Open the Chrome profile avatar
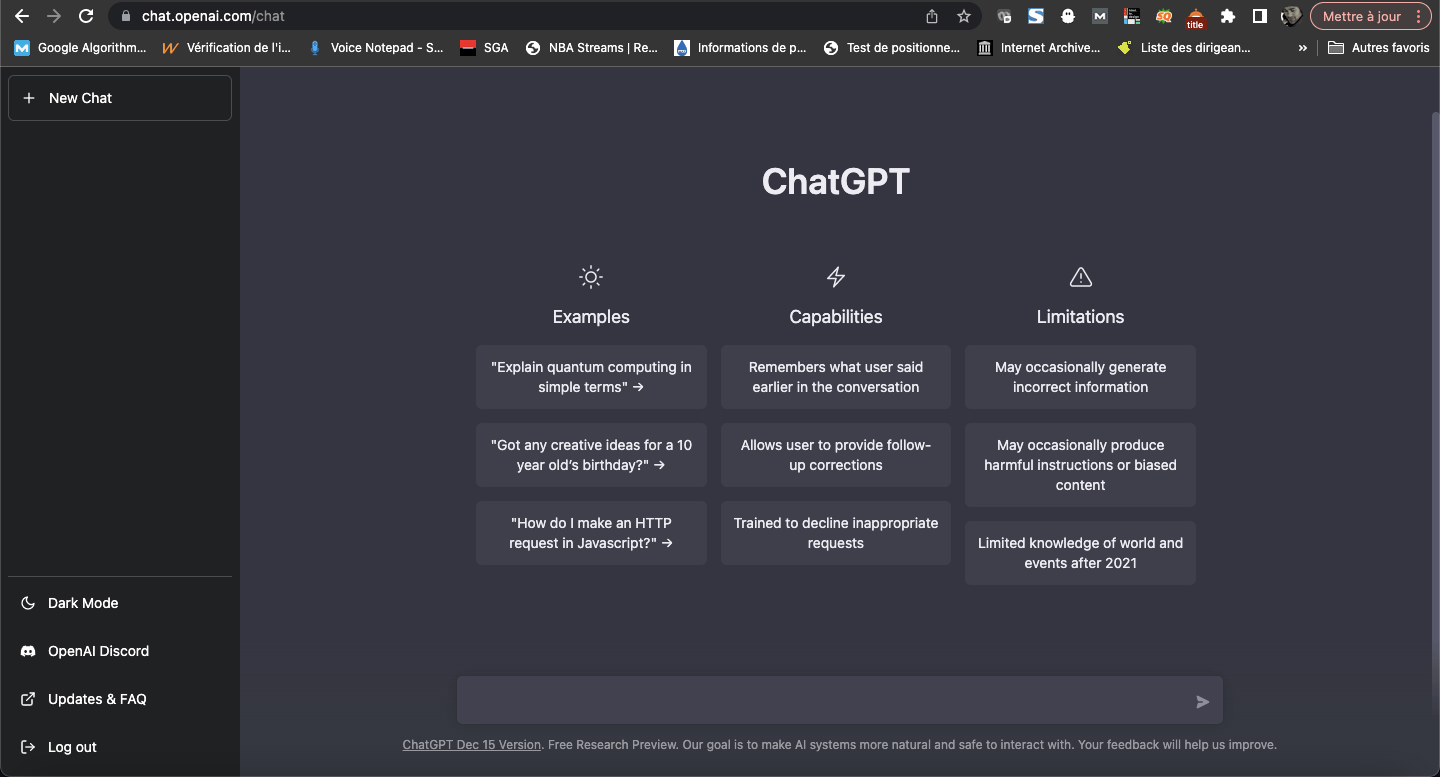Screen dimensions: 1440x777 tap(1291, 16)
